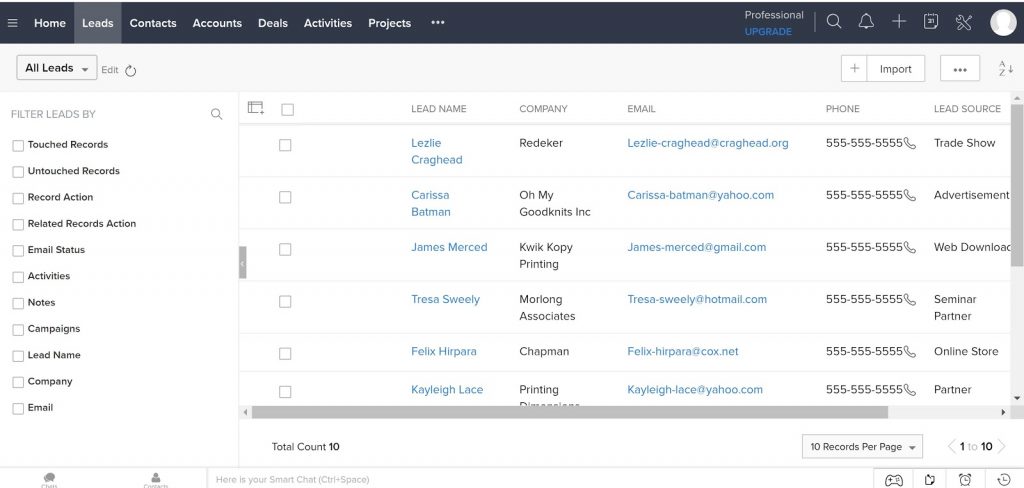Viewport: 1024px width, 488px height.
Task: Open lead Tresa Sweely
Action: (445, 299)
